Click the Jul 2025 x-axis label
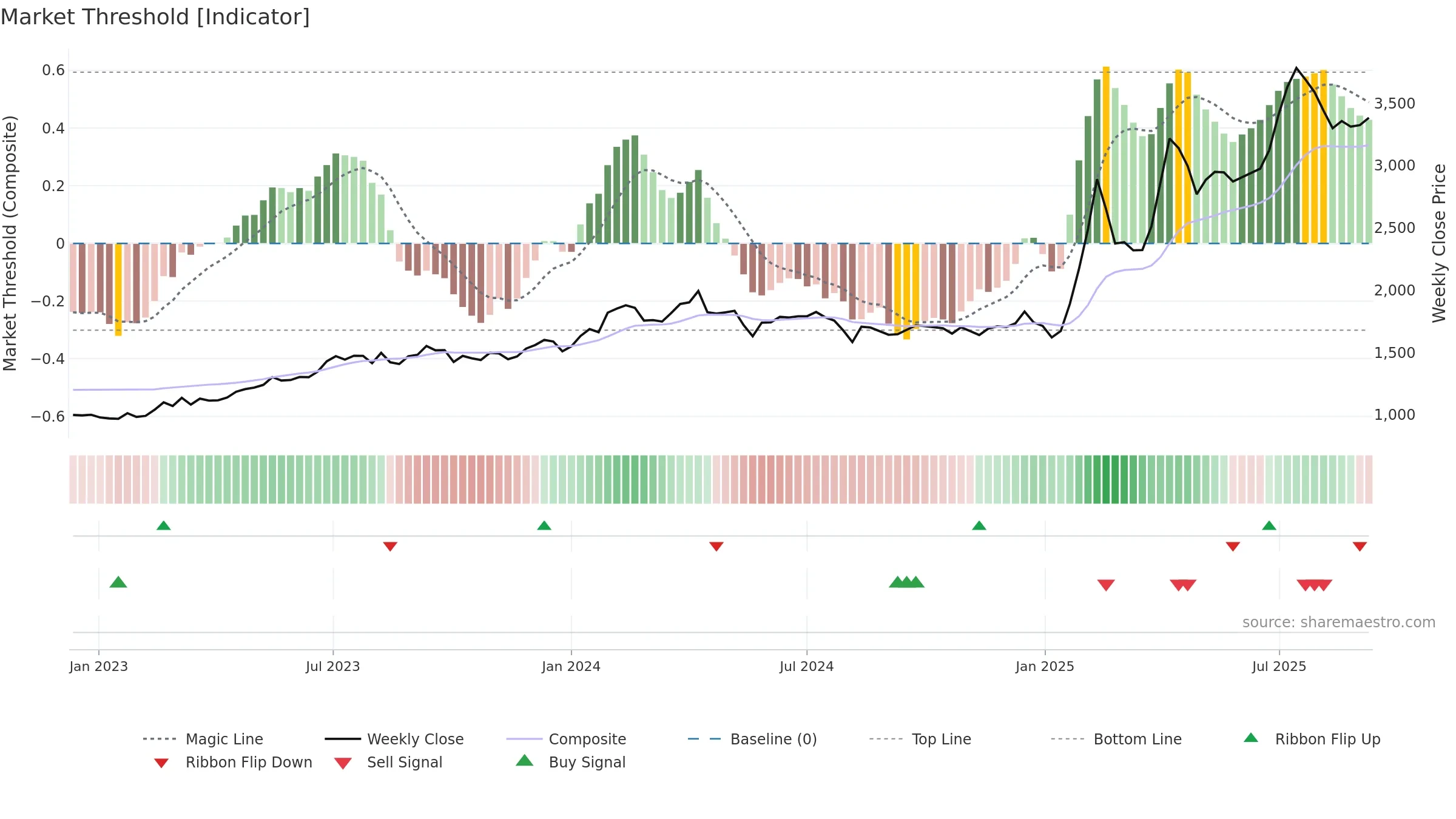1456x819 pixels. 1279,666
